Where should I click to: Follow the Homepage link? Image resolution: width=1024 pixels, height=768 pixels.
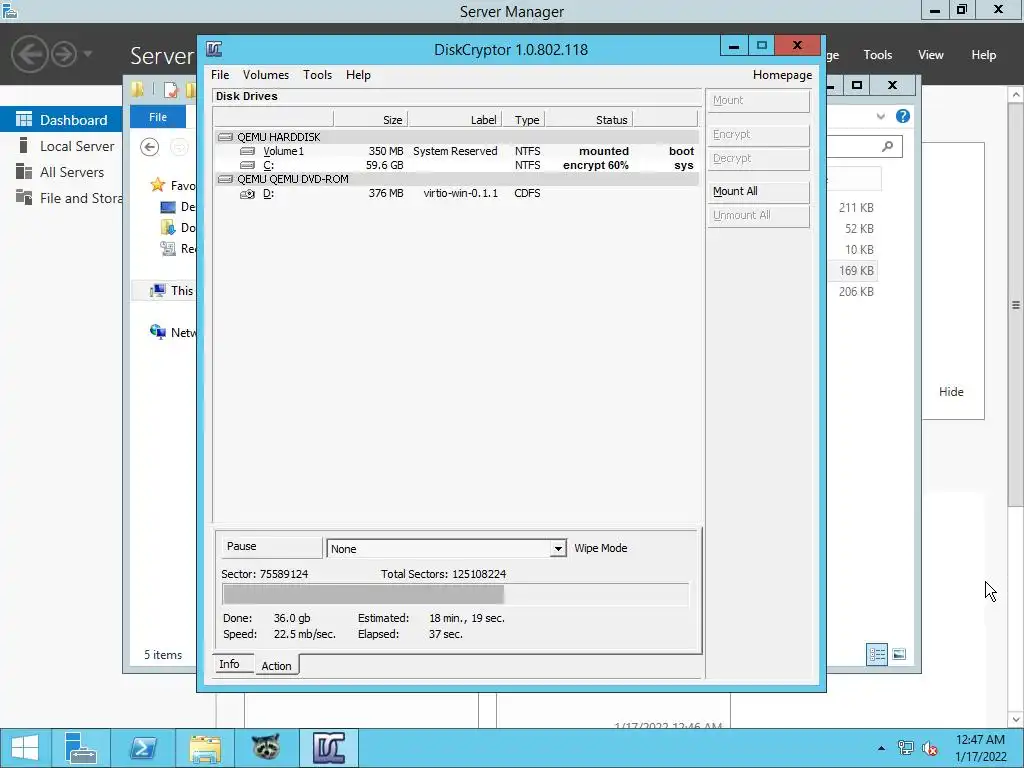pyautogui.click(x=782, y=75)
